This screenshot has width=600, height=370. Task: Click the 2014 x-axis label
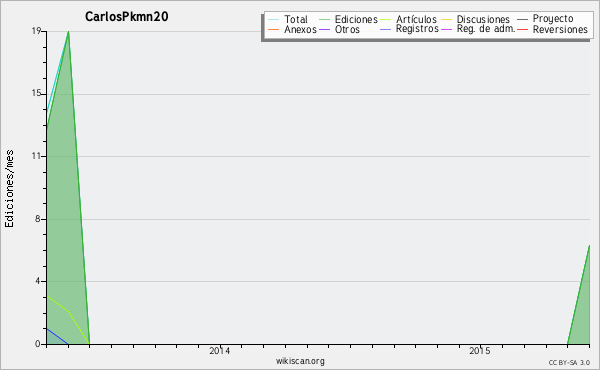pyautogui.click(x=220, y=350)
